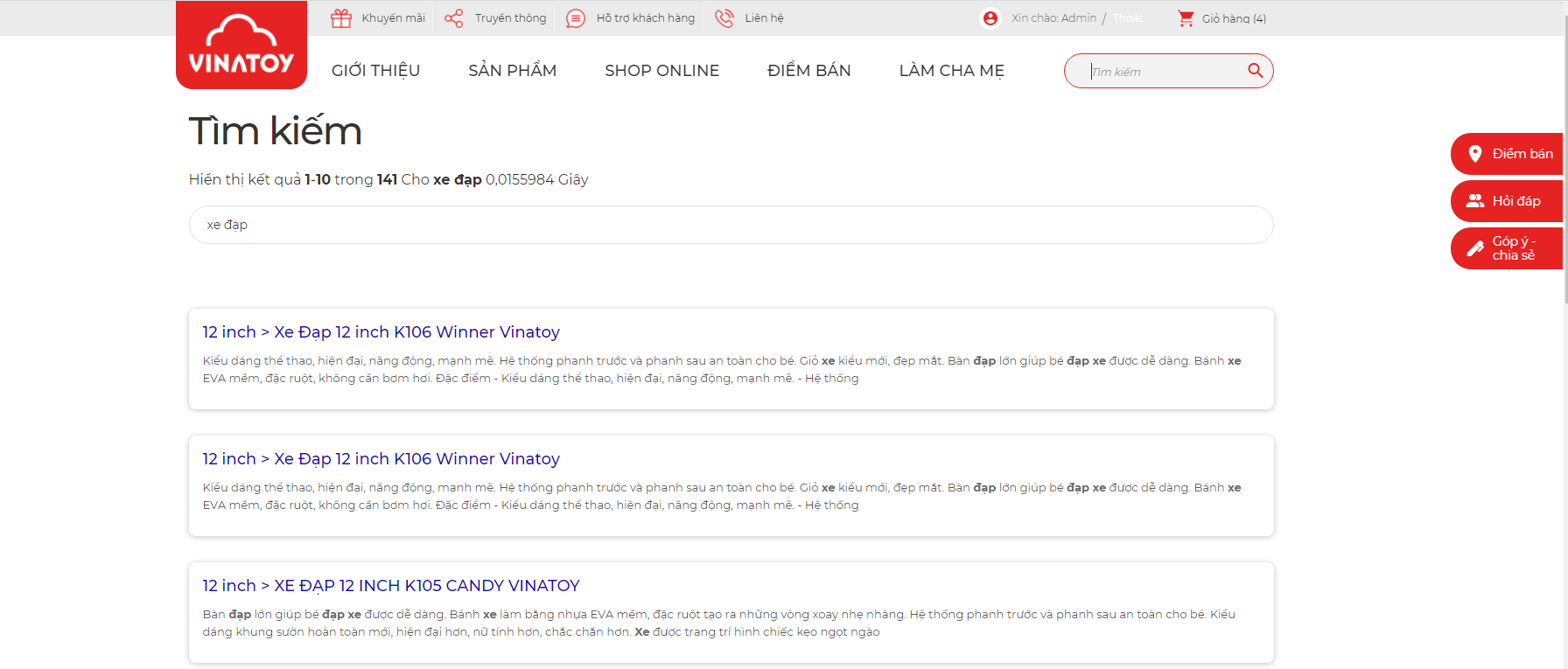Open the GIỚI THIỆU menu
Image resolution: width=1568 pixels, height=669 pixels.
375,71
